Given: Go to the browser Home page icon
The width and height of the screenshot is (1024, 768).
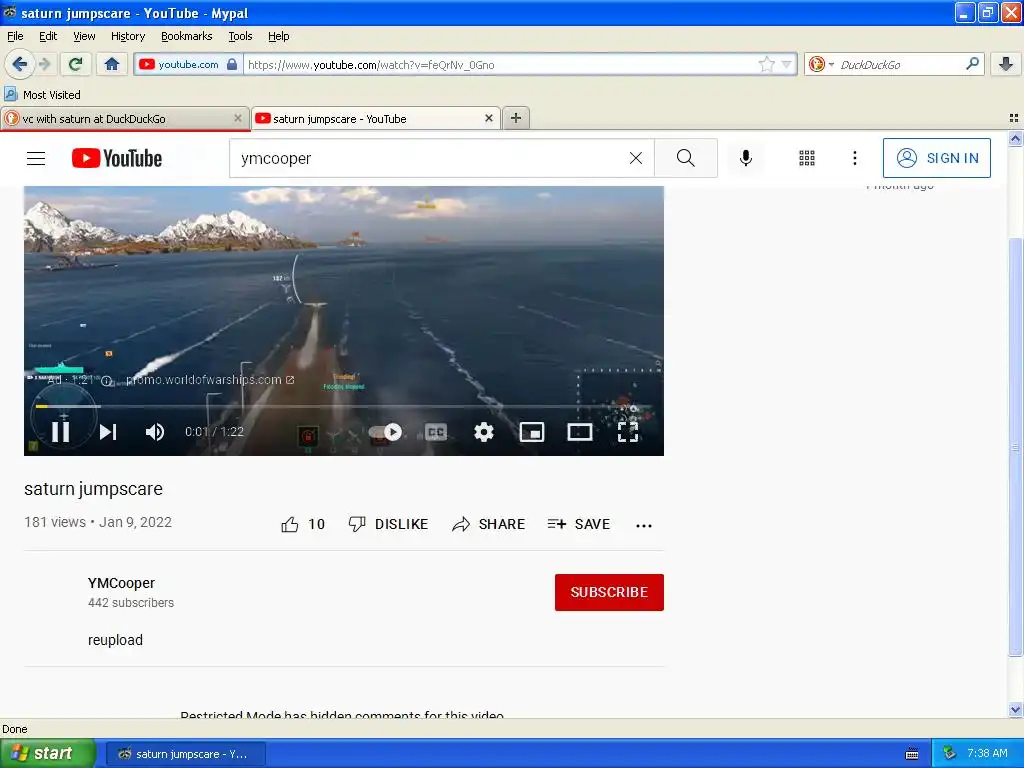Looking at the screenshot, I should click(x=112, y=64).
